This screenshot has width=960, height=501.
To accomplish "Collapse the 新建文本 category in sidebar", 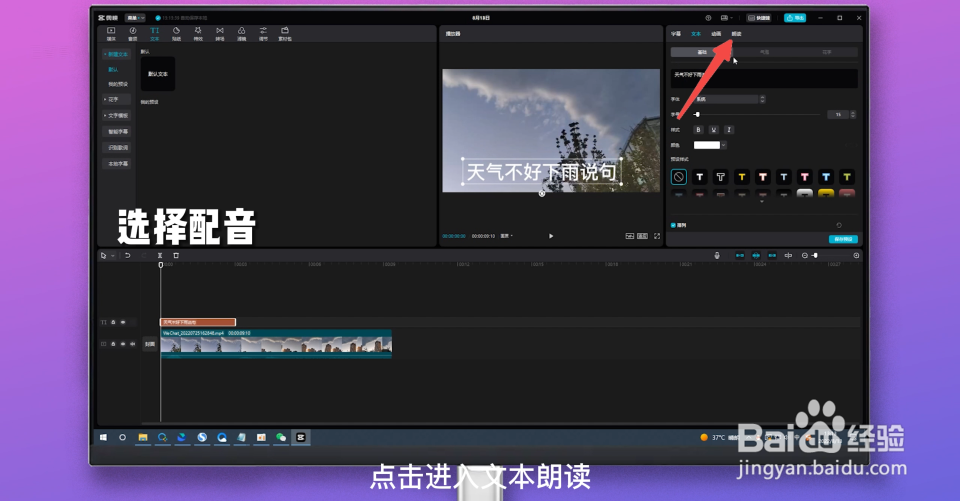I will point(116,55).
